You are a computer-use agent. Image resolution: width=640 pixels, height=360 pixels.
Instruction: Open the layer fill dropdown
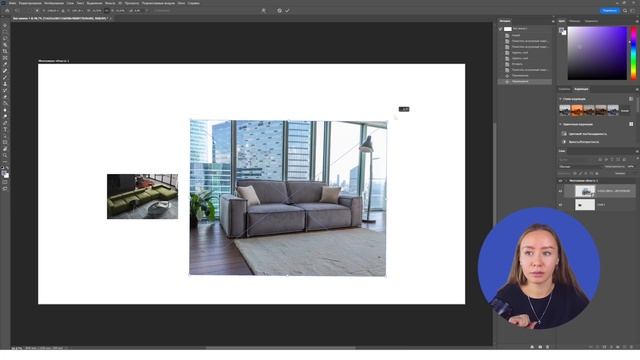click(631, 173)
